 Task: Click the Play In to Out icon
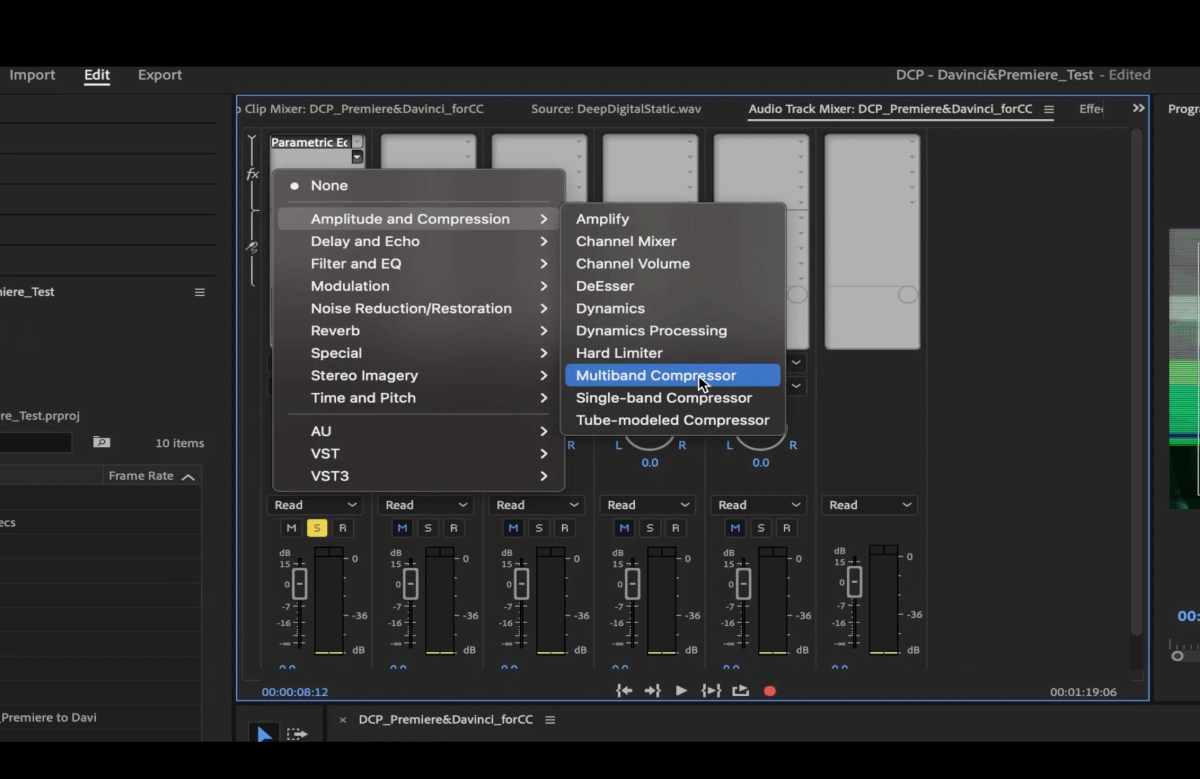[711, 690]
